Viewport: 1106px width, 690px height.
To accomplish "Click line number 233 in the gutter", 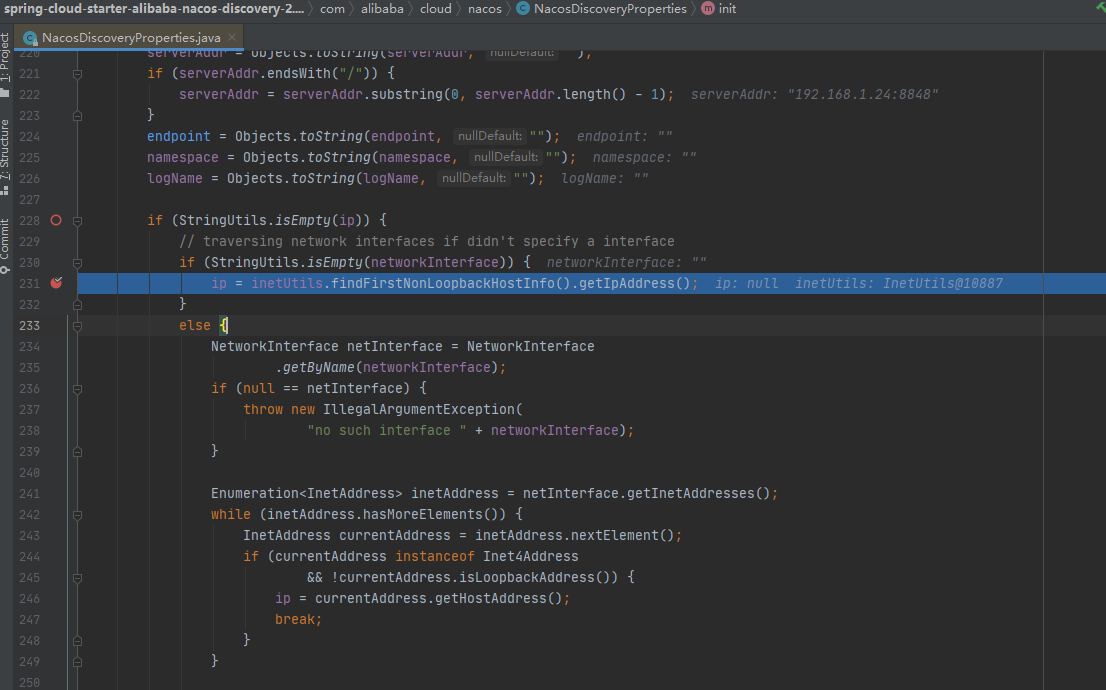I will click(27, 325).
